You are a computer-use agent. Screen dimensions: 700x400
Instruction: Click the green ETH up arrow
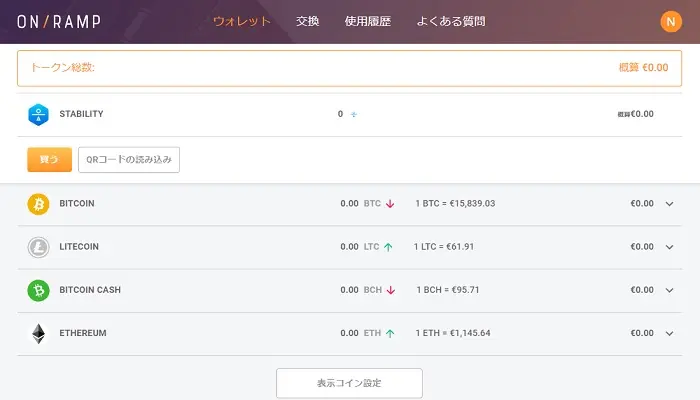(x=389, y=333)
